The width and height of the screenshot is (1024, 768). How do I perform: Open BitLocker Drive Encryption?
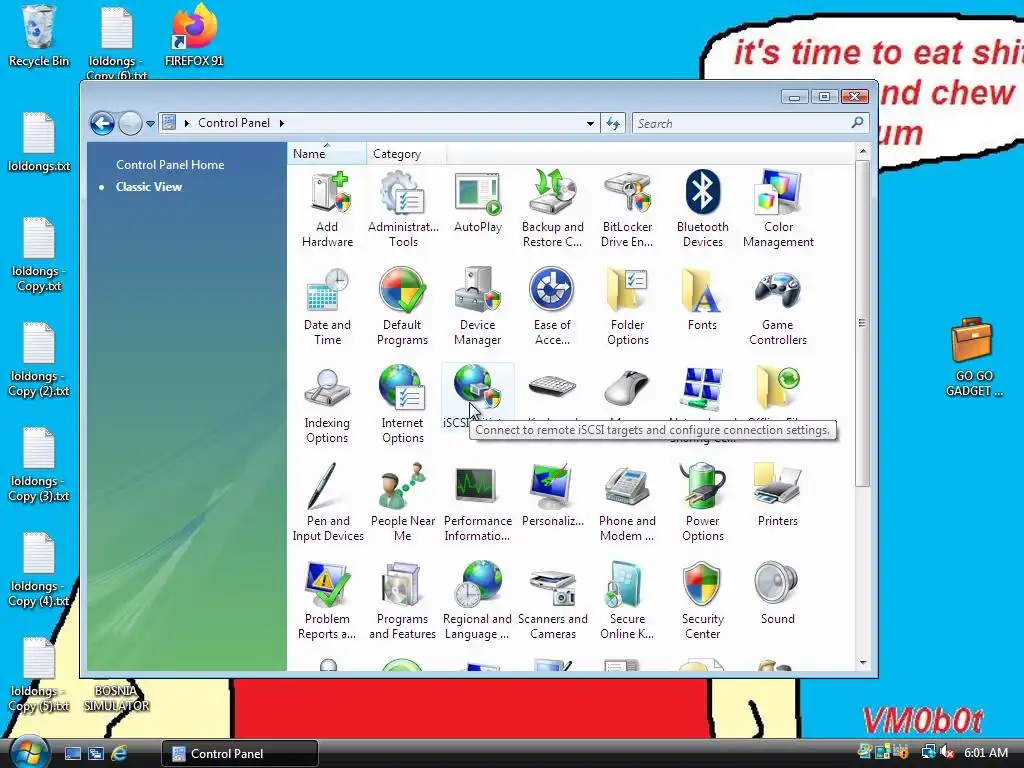pos(627,209)
